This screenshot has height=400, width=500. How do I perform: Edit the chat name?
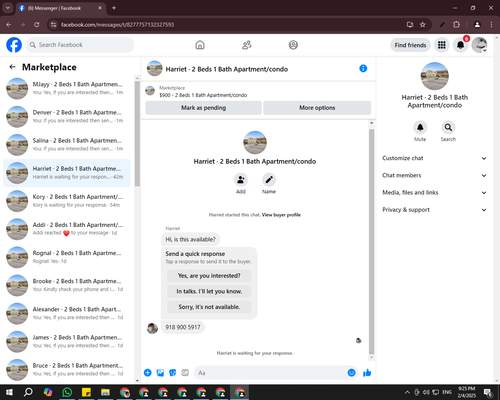coord(269,180)
